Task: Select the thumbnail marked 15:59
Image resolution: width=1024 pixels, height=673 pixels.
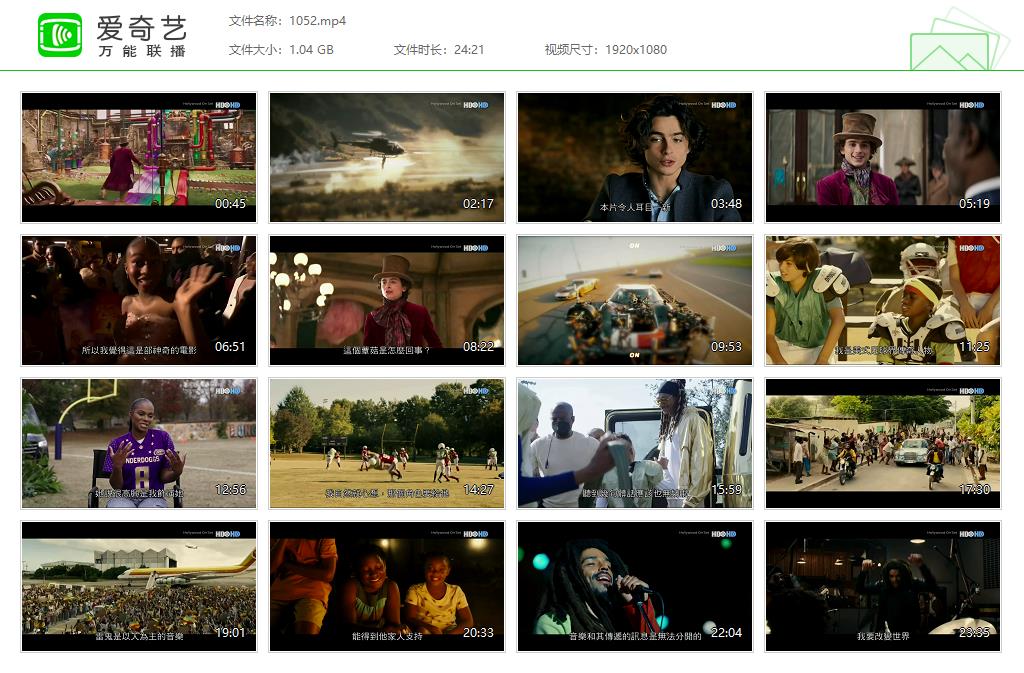Action: tap(634, 443)
